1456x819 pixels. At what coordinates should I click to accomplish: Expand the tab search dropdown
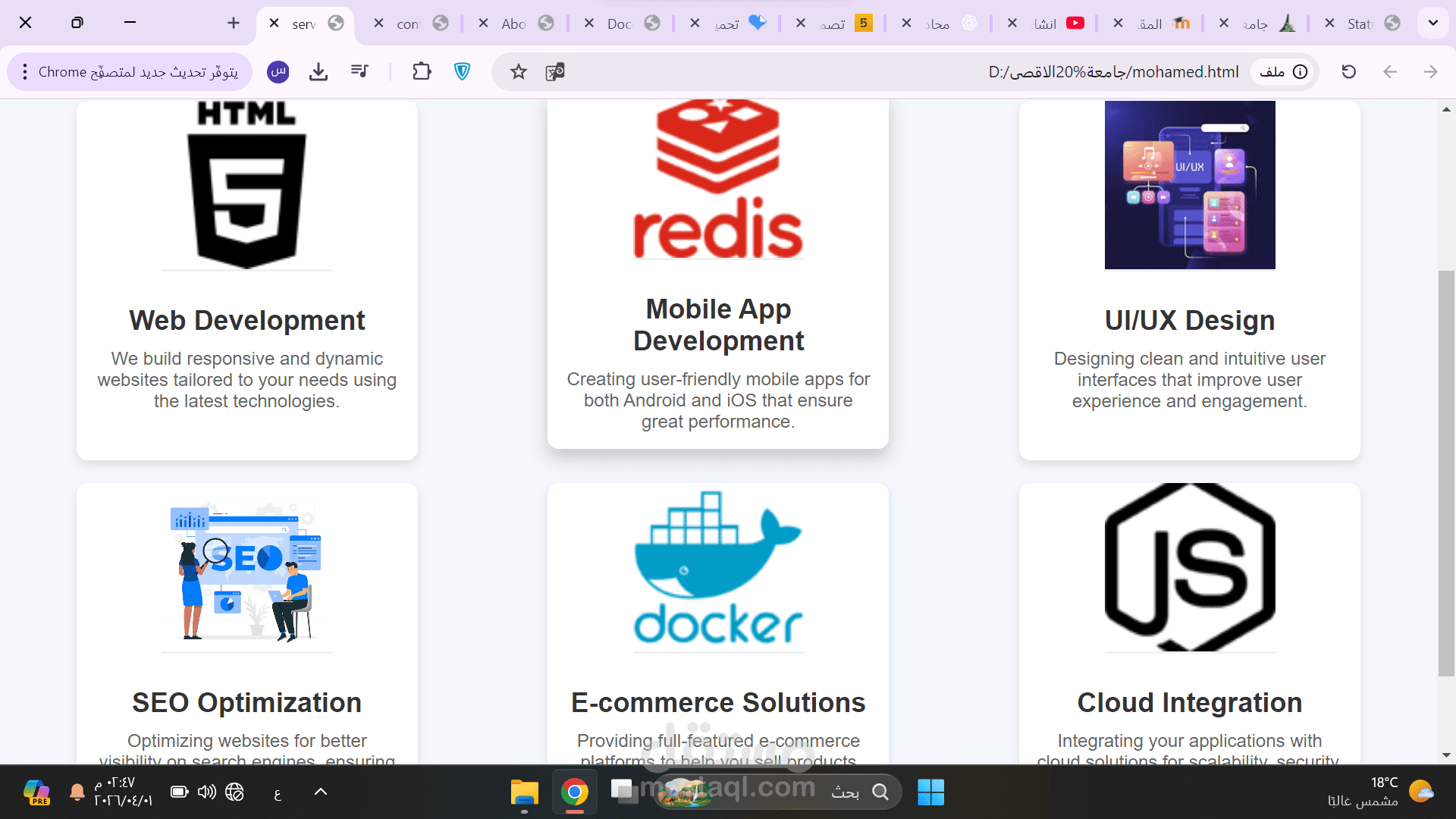(x=1432, y=23)
